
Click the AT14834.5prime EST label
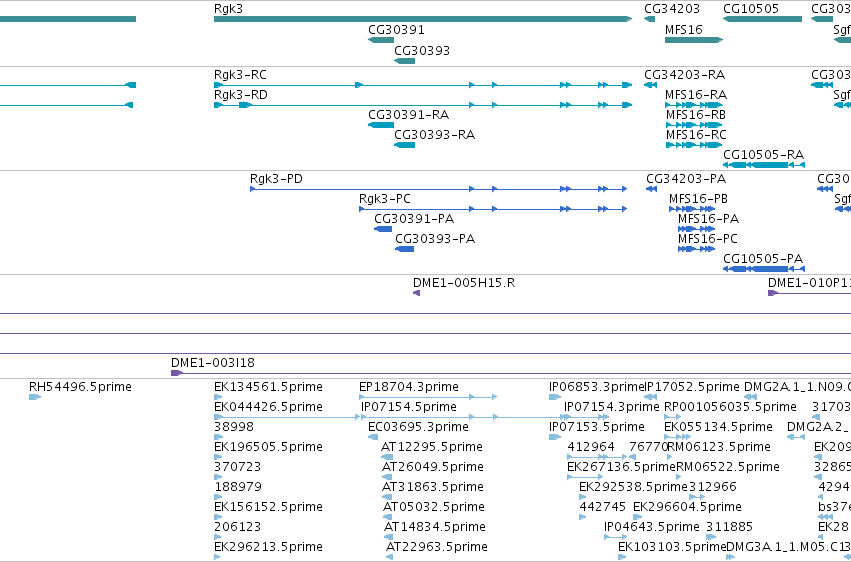pyautogui.click(x=435, y=528)
